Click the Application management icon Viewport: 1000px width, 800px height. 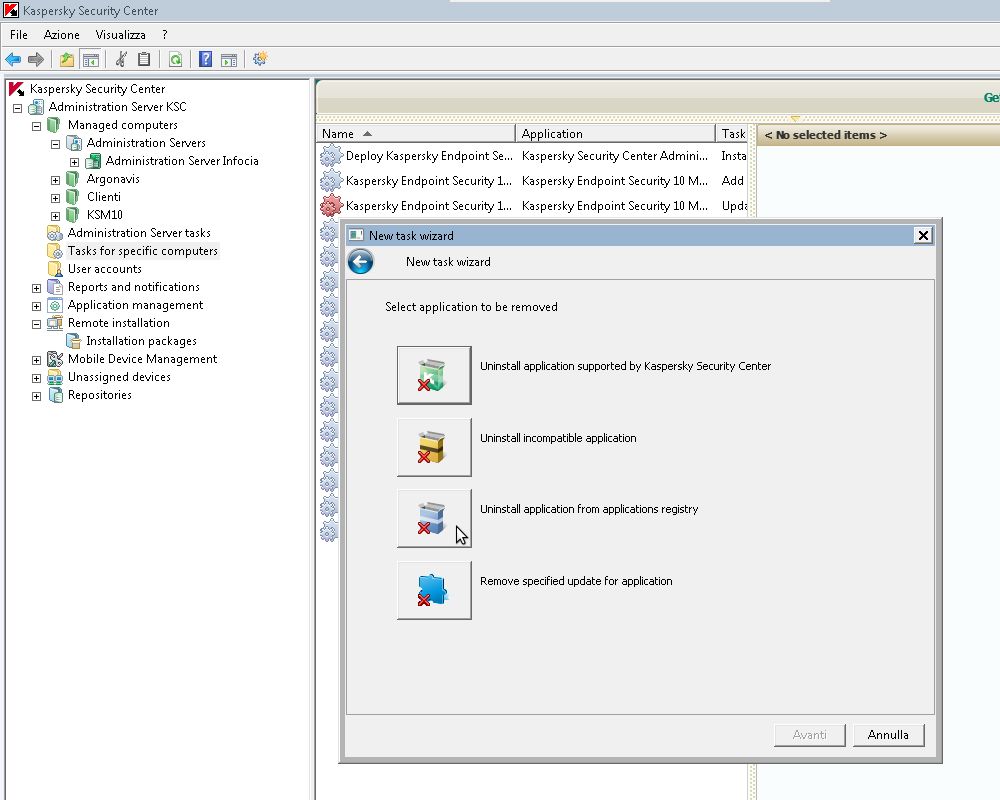point(55,305)
